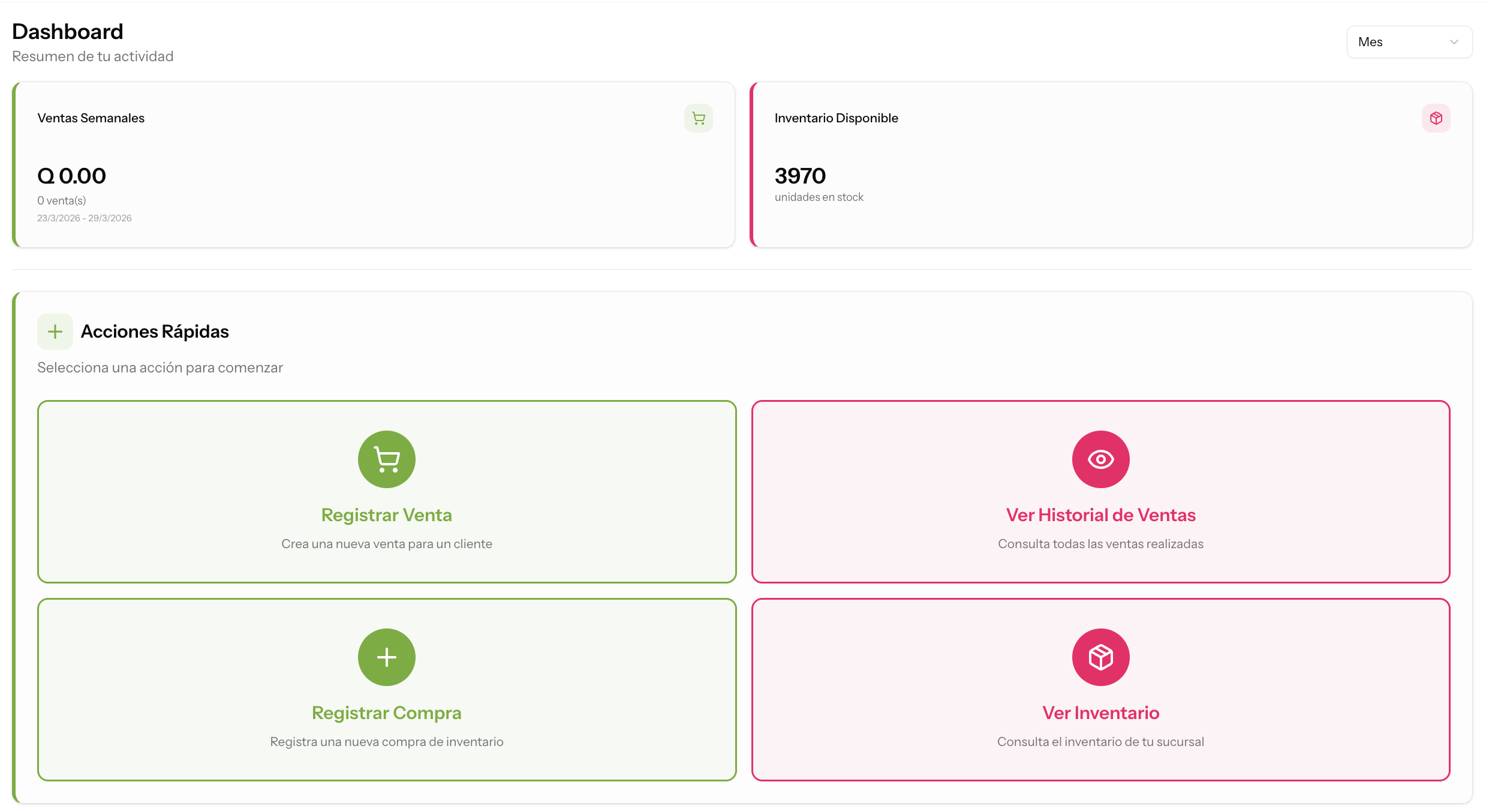Image resolution: width=1486 pixels, height=812 pixels.
Task: Click Crea una nueva venta para un cliente
Action: 387,544
